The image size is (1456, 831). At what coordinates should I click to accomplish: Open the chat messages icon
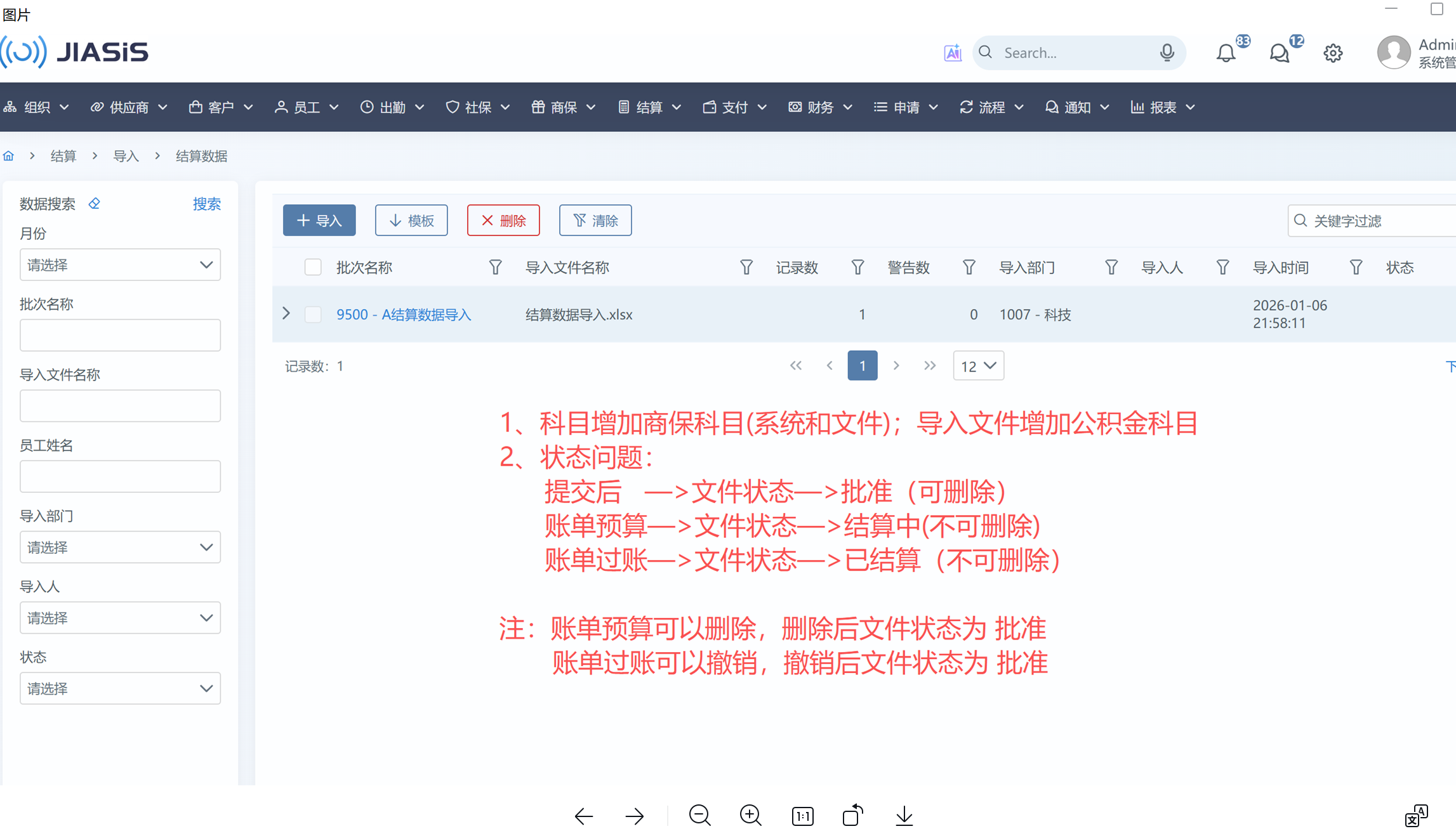click(1279, 53)
